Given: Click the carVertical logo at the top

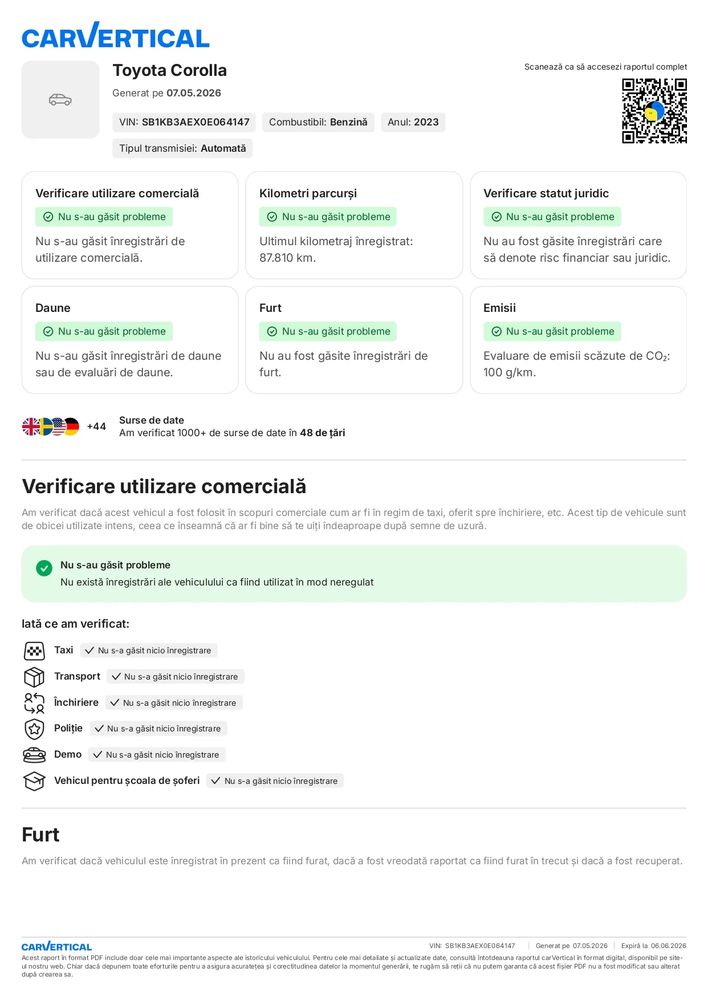Looking at the screenshot, I should click(115, 36).
